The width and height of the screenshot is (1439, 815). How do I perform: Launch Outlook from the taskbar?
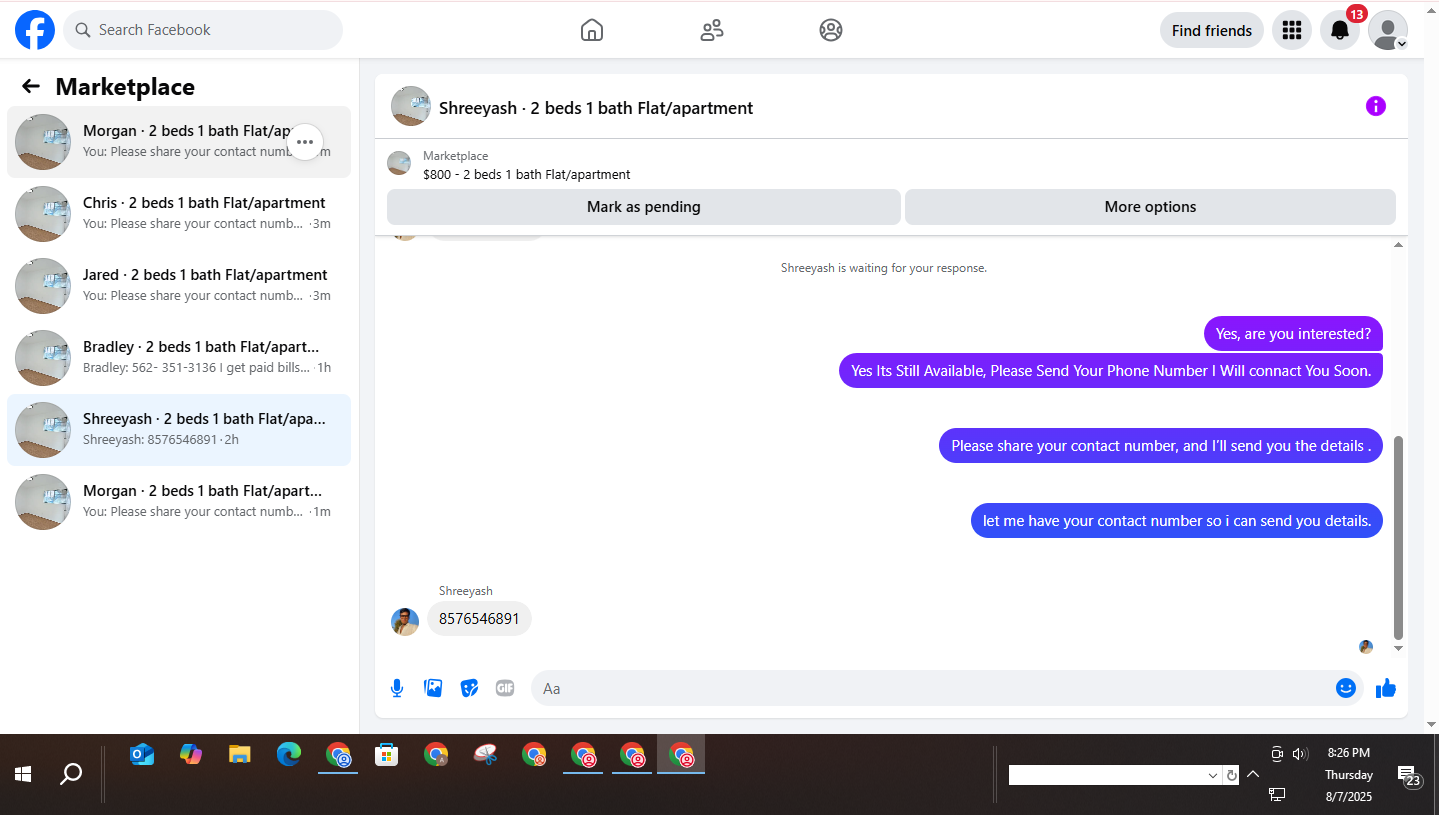click(x=142, y=755)
